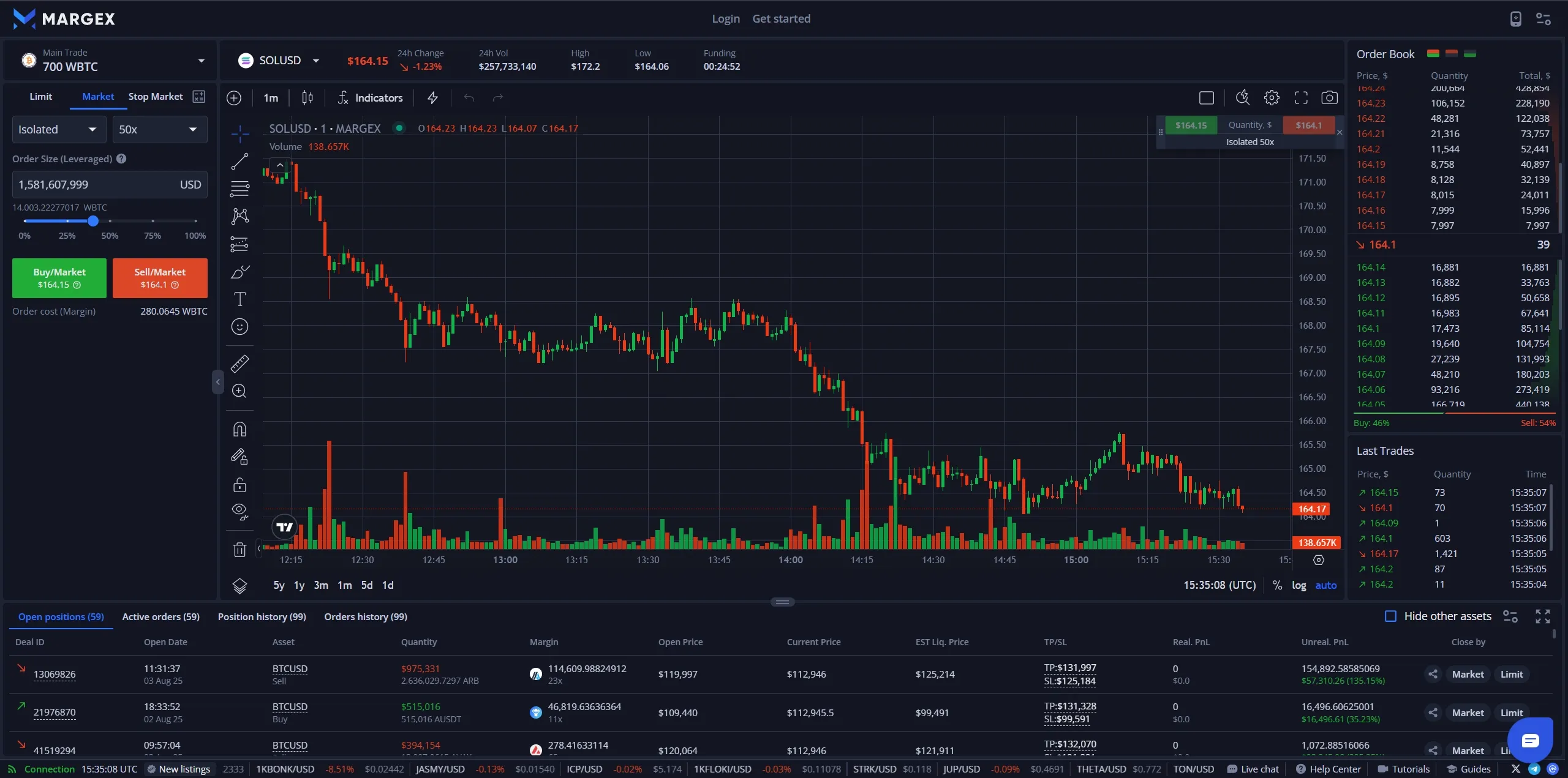Redo the chart action
This screenshot has width=1568, height=778.
tap(498, 98)
